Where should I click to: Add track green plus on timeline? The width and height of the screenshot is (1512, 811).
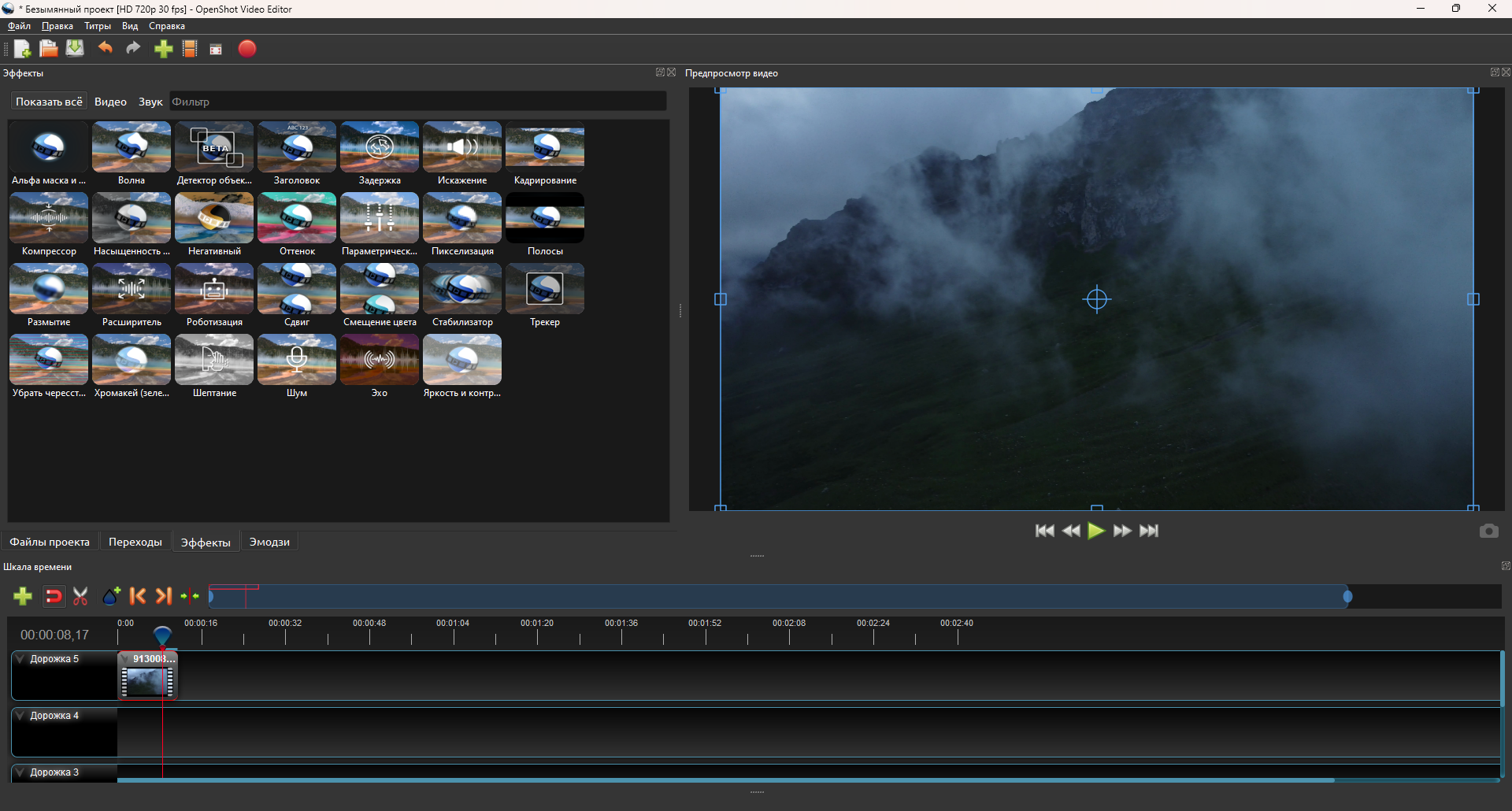23,596
